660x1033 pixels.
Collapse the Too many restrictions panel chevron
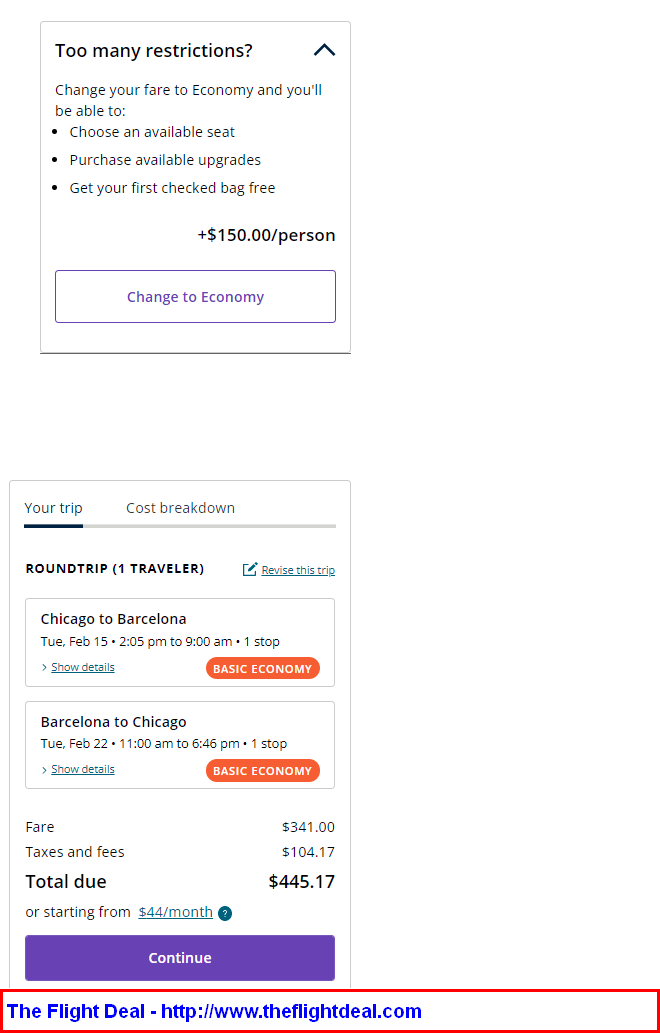coord(324,50)
